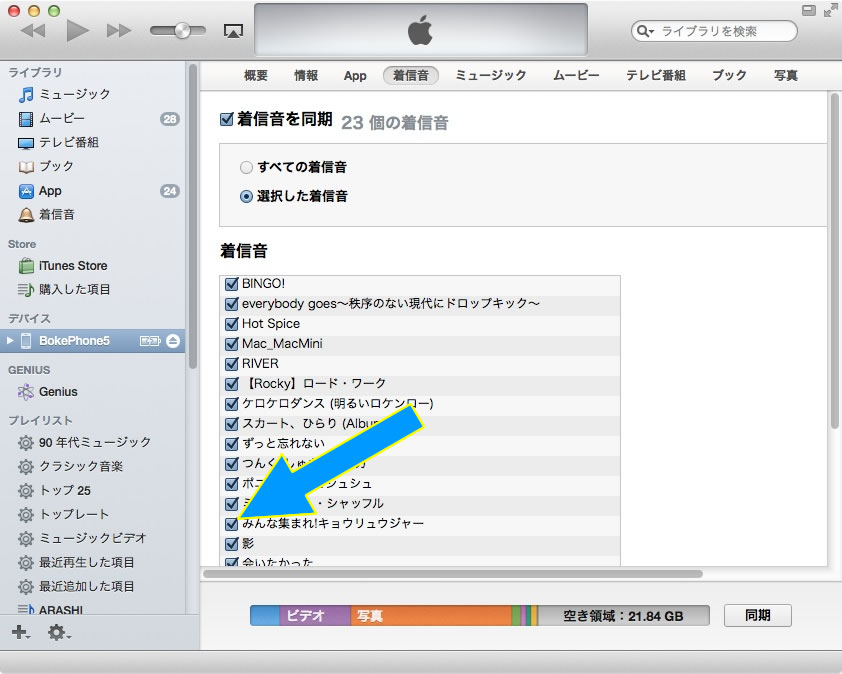Open the AirPlay output icon
Image resolution: width=842 pixels, height=674 pixels.
click(233, 31)
